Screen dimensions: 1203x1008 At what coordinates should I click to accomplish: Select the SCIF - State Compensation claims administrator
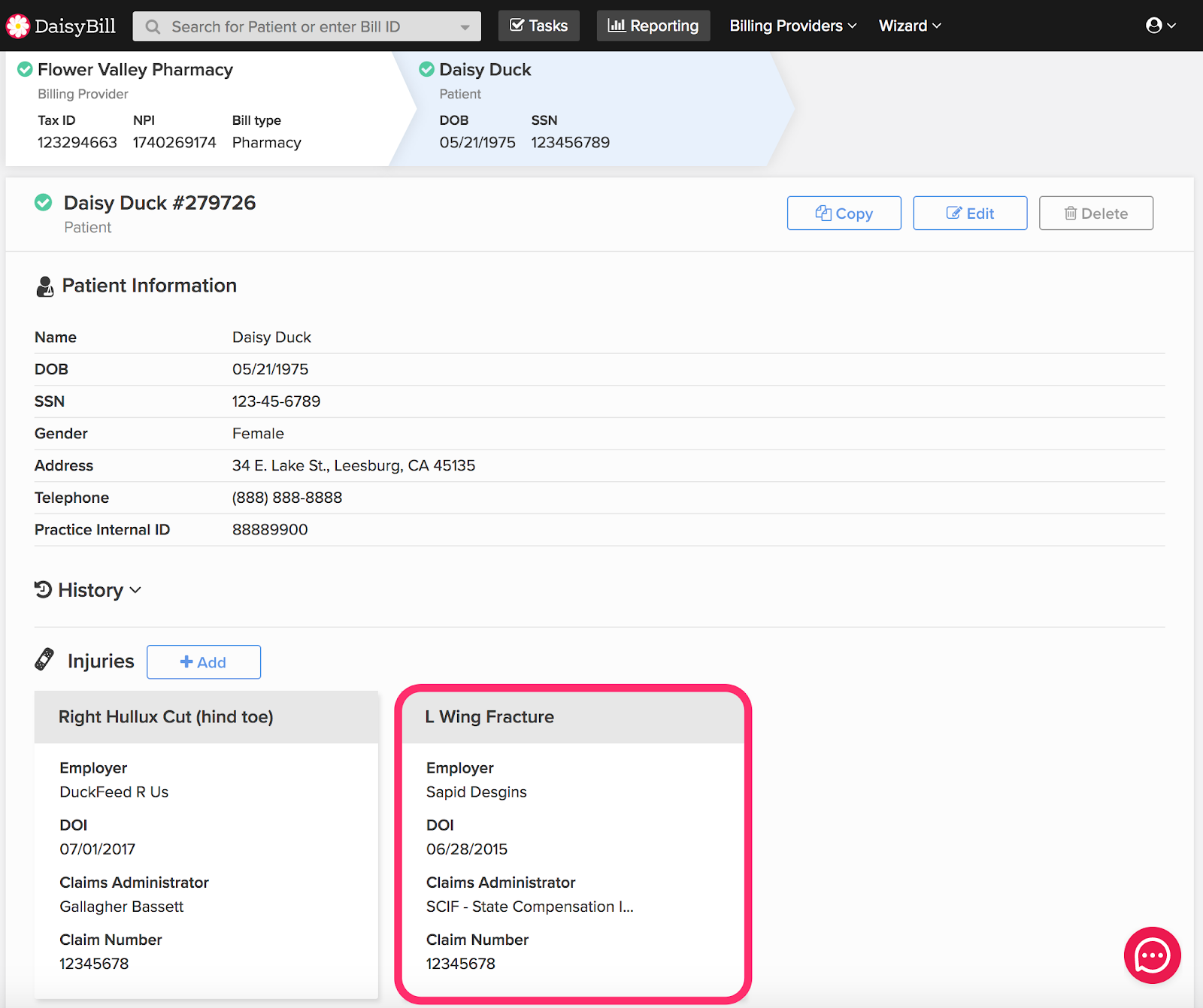pyautogui.click(x=530, y=907)
